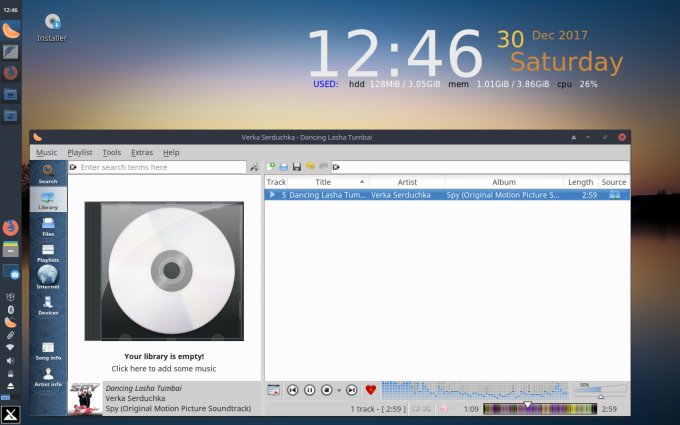The height and width of the screenshot is (425, 680).
Task: Show the Song info panel
Action: click(48, 351)
